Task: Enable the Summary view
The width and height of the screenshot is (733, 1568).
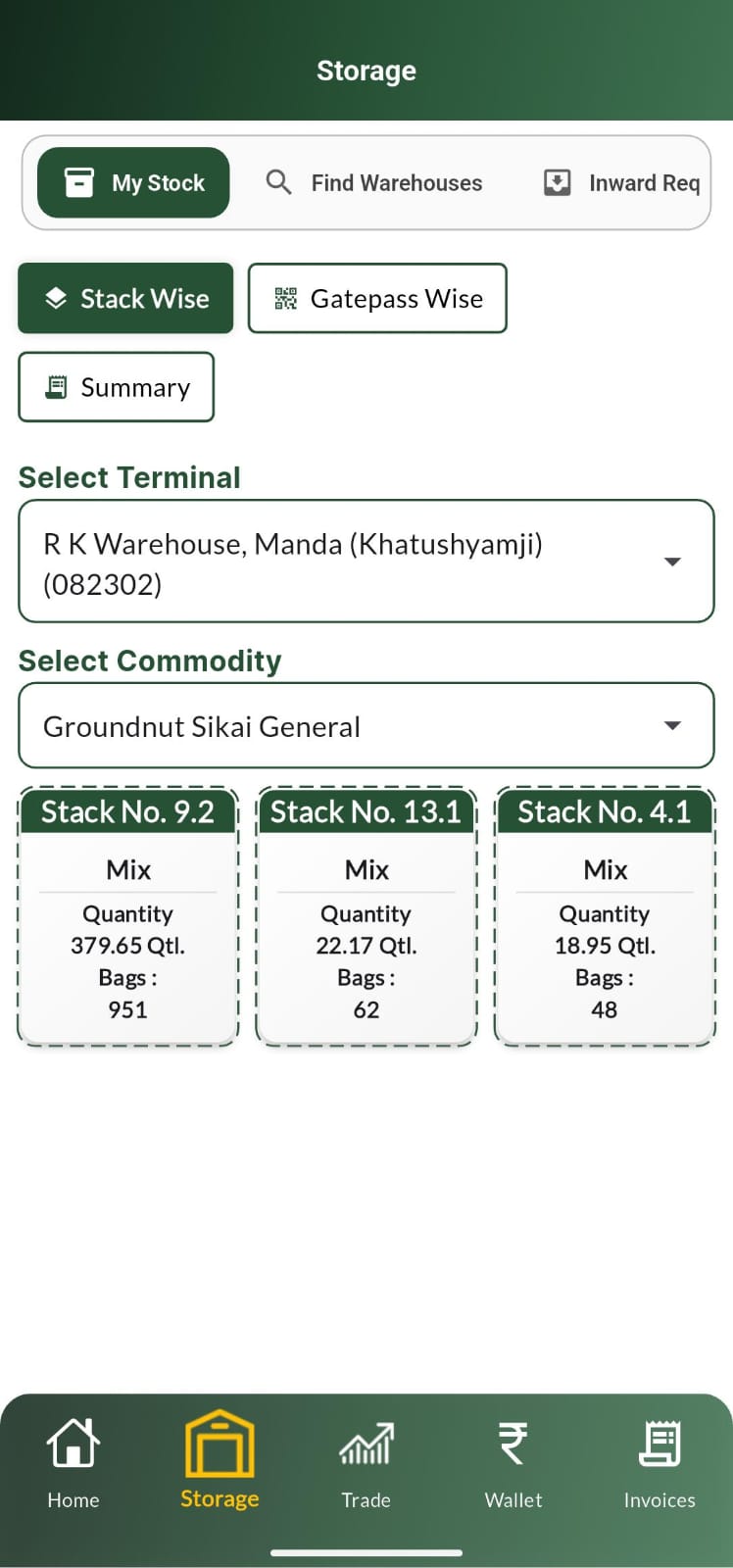Action: point(116,387)
